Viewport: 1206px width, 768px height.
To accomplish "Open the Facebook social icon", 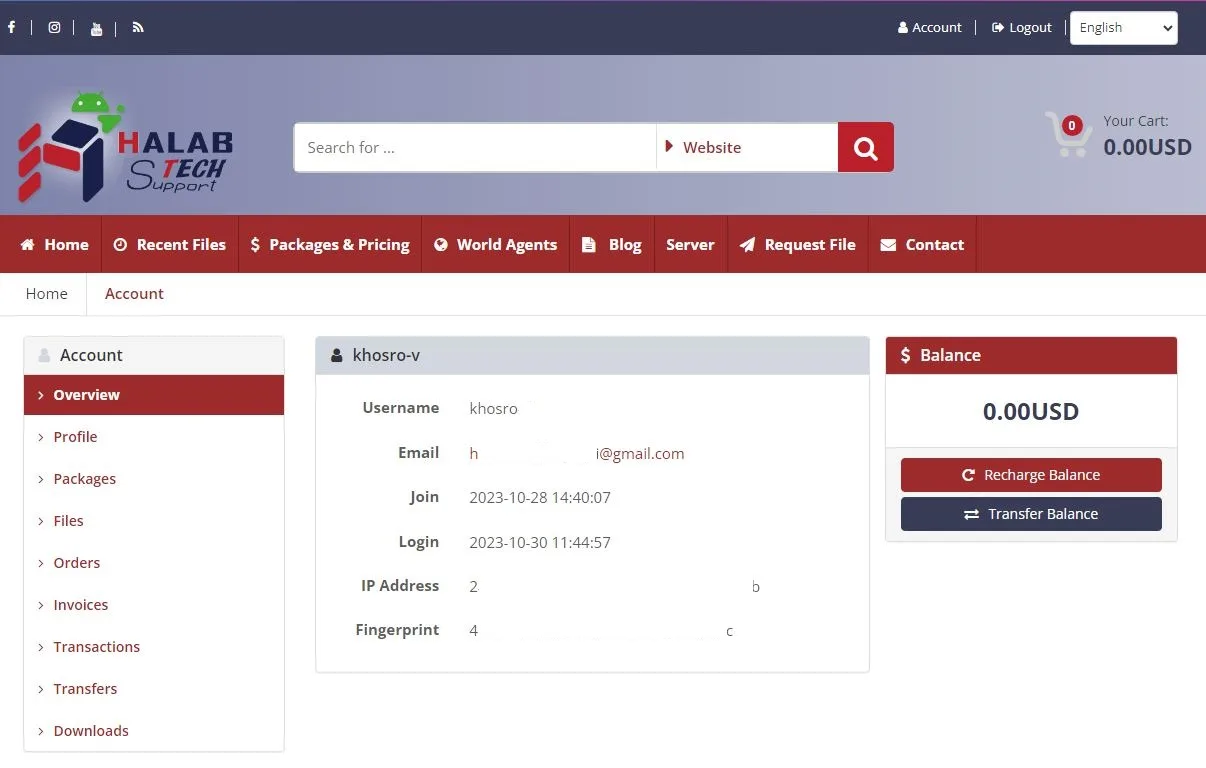I will [x=12, y=28].
